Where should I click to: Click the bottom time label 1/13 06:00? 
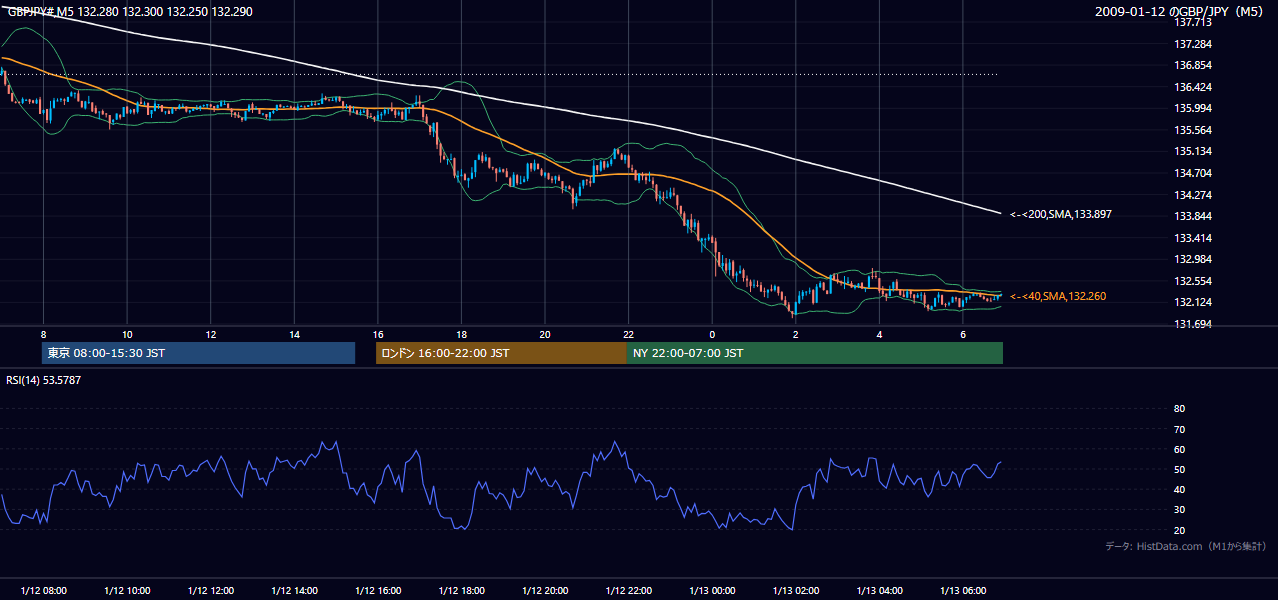962,591
